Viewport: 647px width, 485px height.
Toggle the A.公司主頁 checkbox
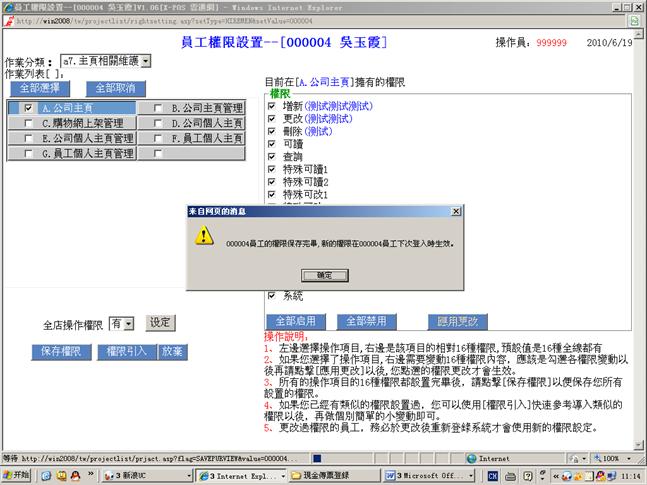pyautogui.click(x=29, y=108)
